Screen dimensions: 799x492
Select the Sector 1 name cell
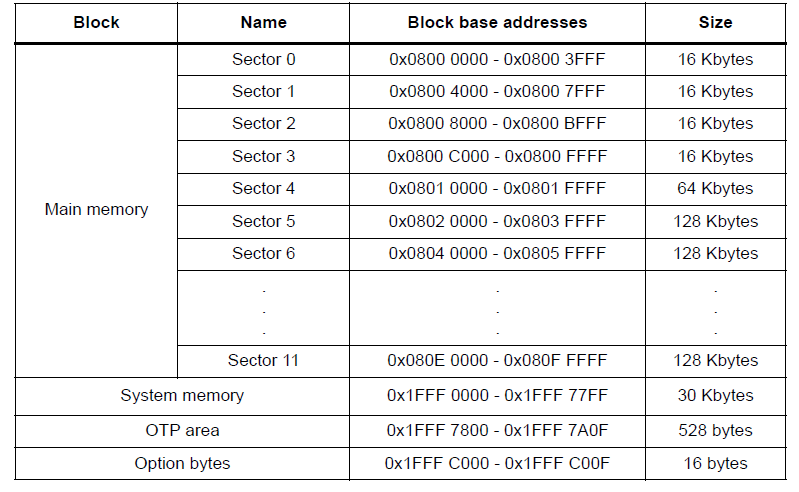264,91
